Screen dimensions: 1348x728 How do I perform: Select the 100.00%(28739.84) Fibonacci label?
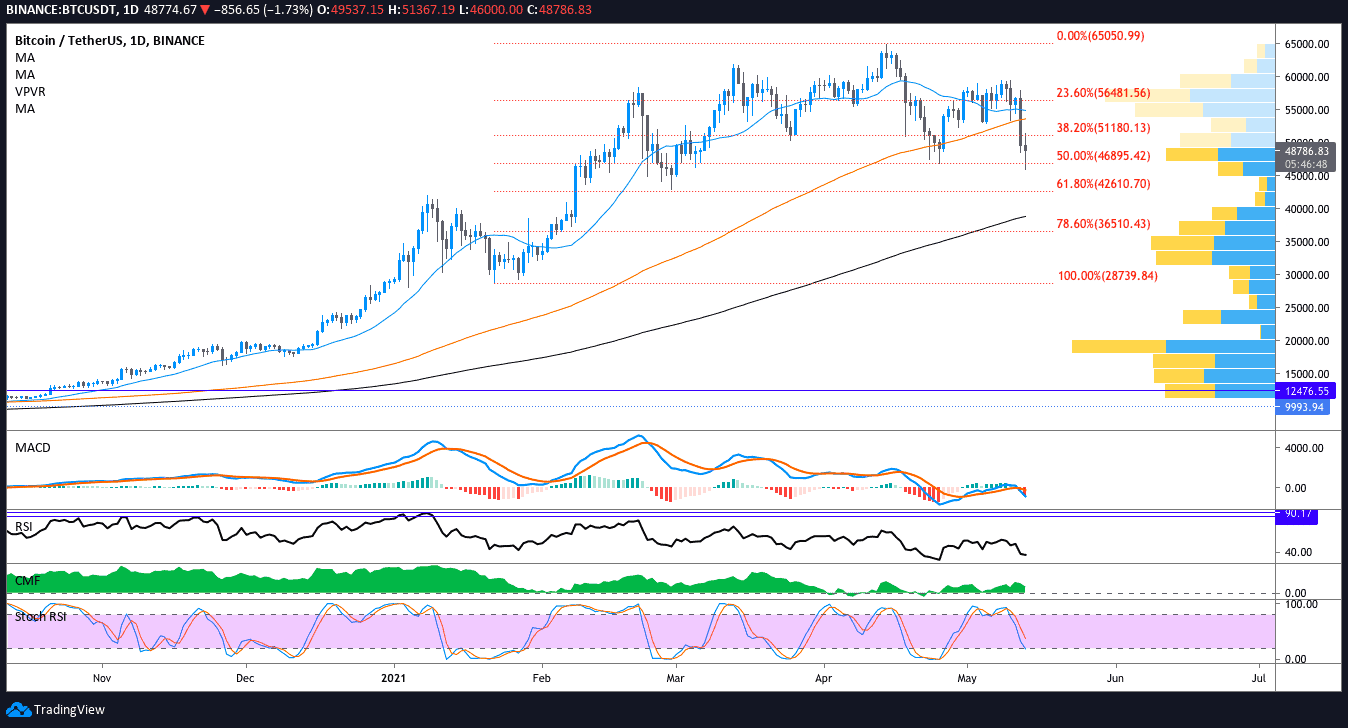(1107, 276)
